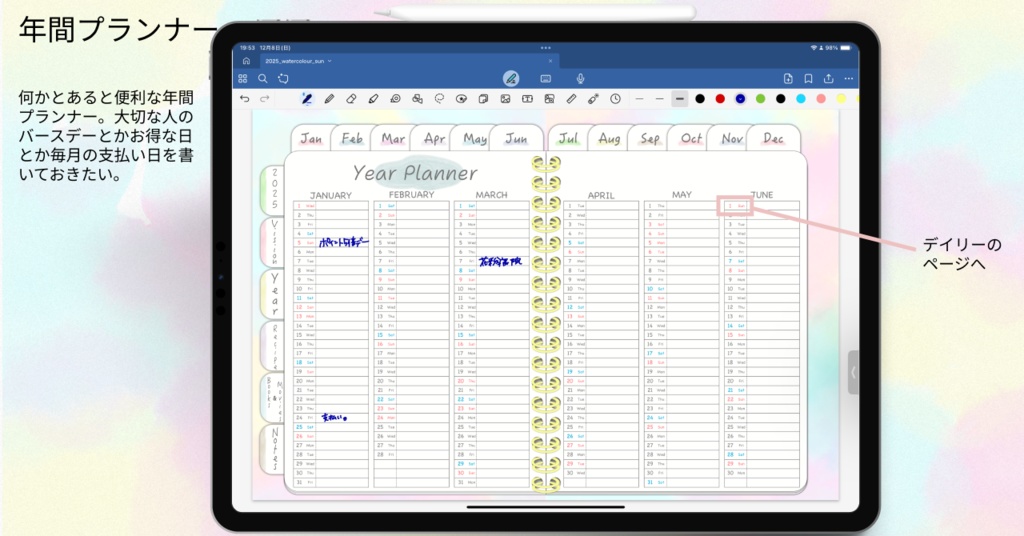1024x536 pixels.
Task: Undo the last stroke
Action: [x=244, y=99]
